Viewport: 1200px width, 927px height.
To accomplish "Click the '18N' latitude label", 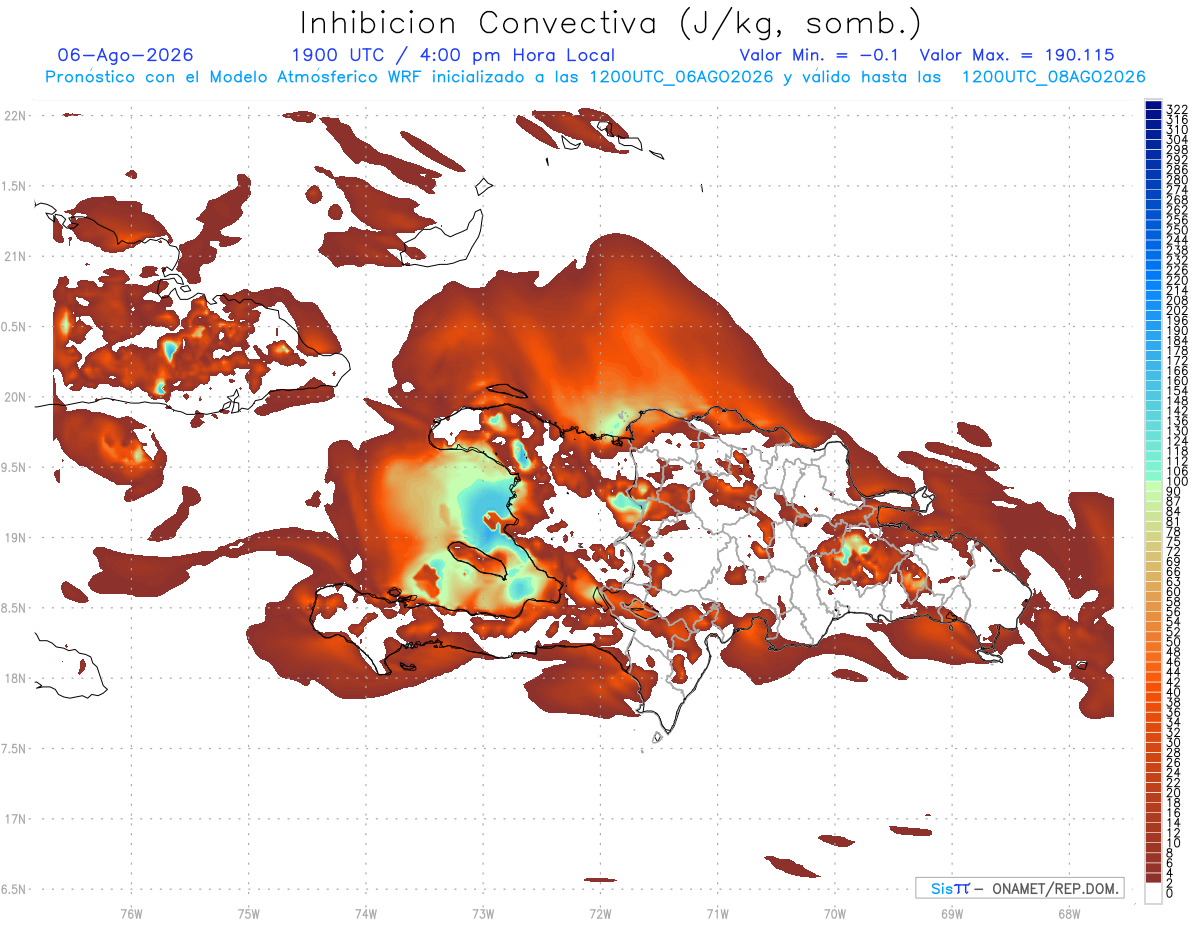I will 14,678.
